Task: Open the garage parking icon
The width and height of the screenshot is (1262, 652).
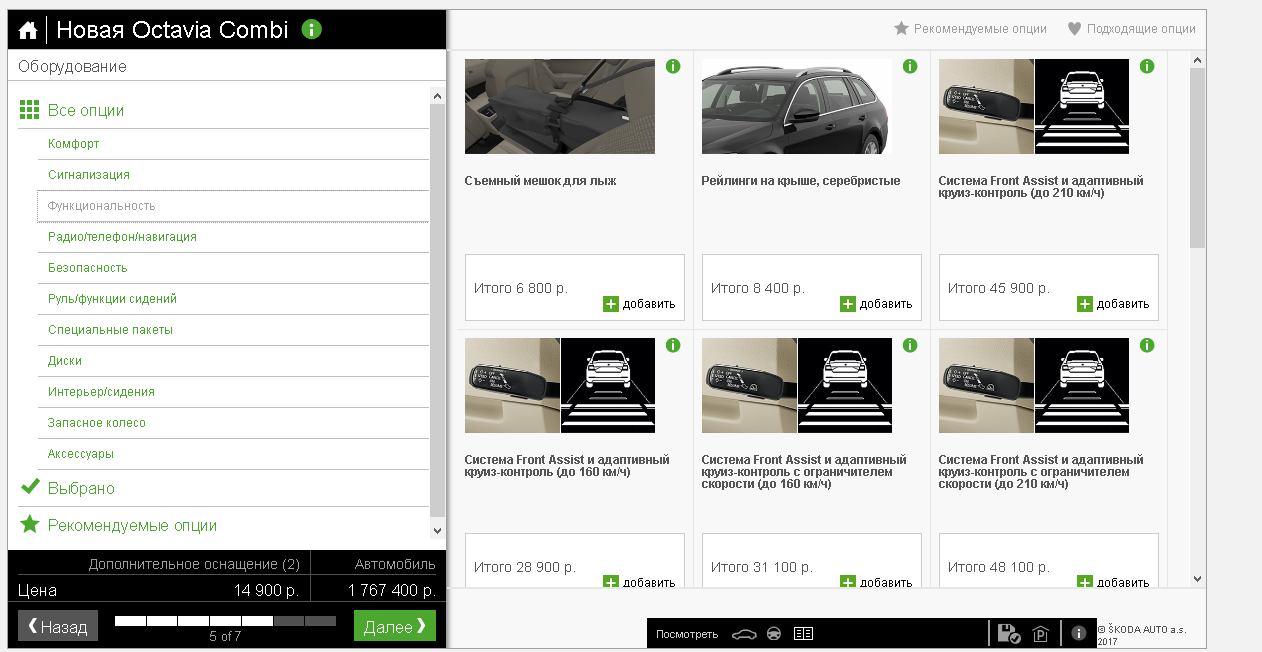Action: click(x=1041, y=634)
